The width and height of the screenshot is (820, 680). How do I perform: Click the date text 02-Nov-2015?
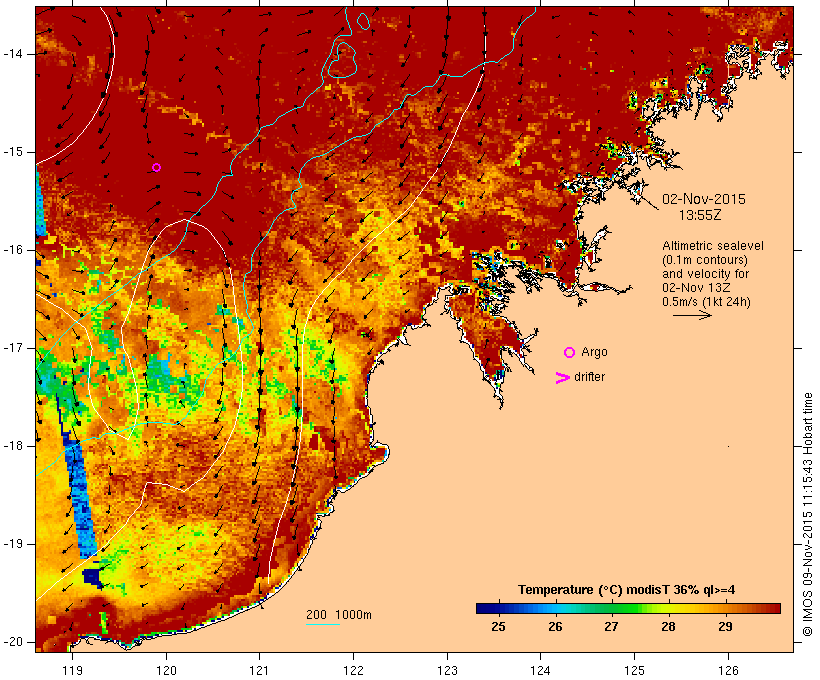pos(703,199)
